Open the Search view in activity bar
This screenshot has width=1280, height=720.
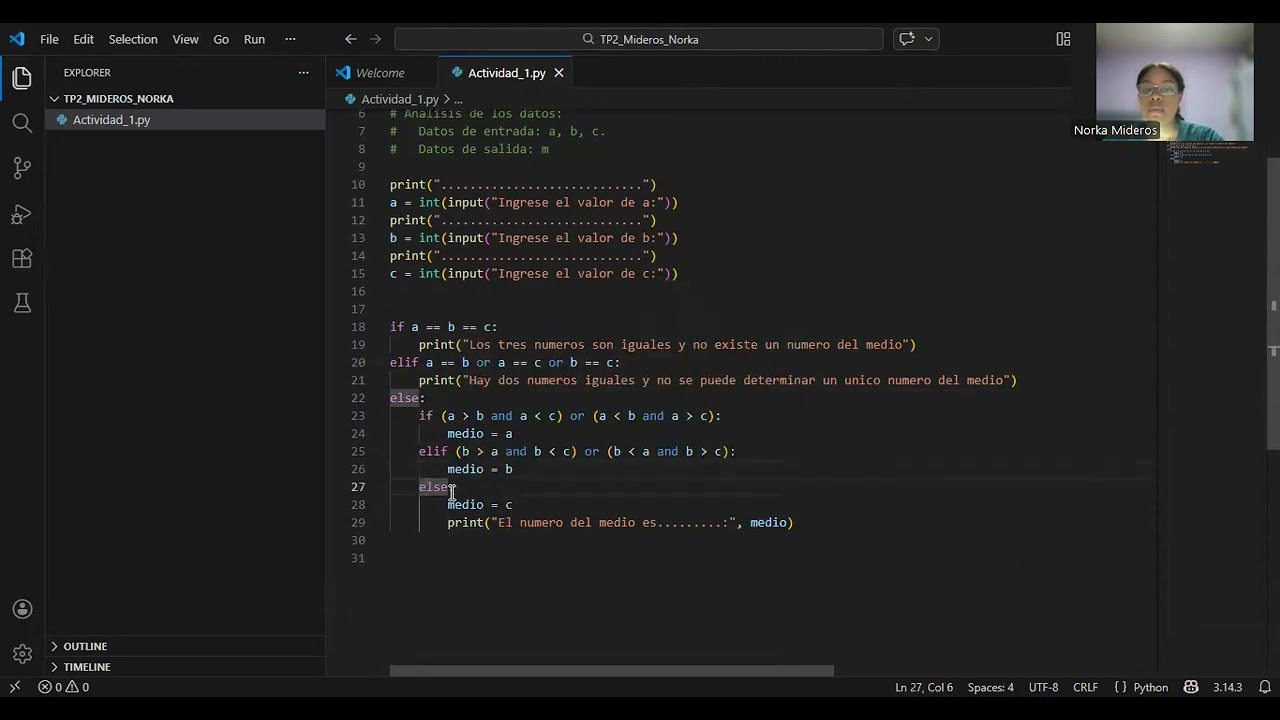[22, 123]
